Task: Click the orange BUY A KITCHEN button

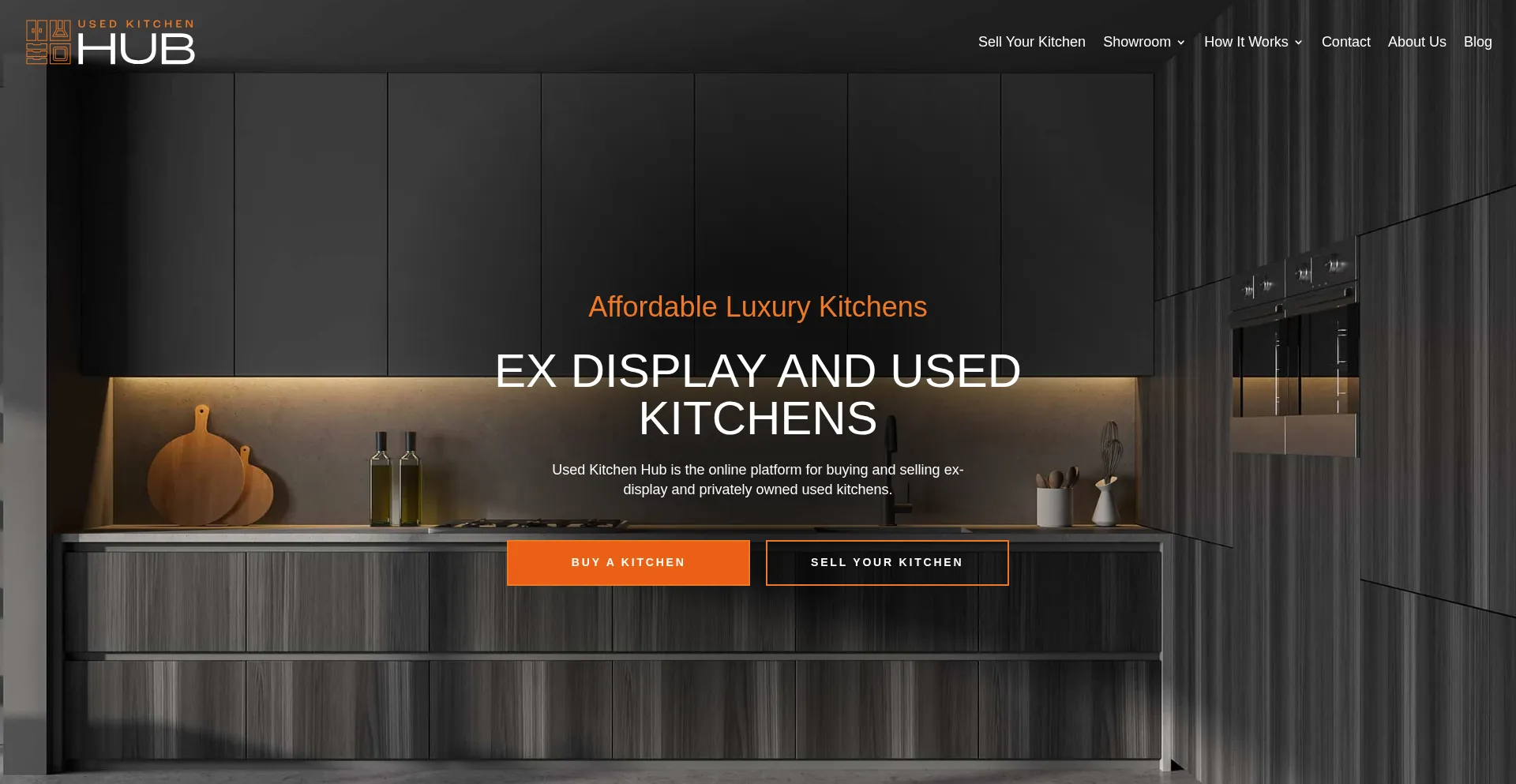Action: coord(628,562)
